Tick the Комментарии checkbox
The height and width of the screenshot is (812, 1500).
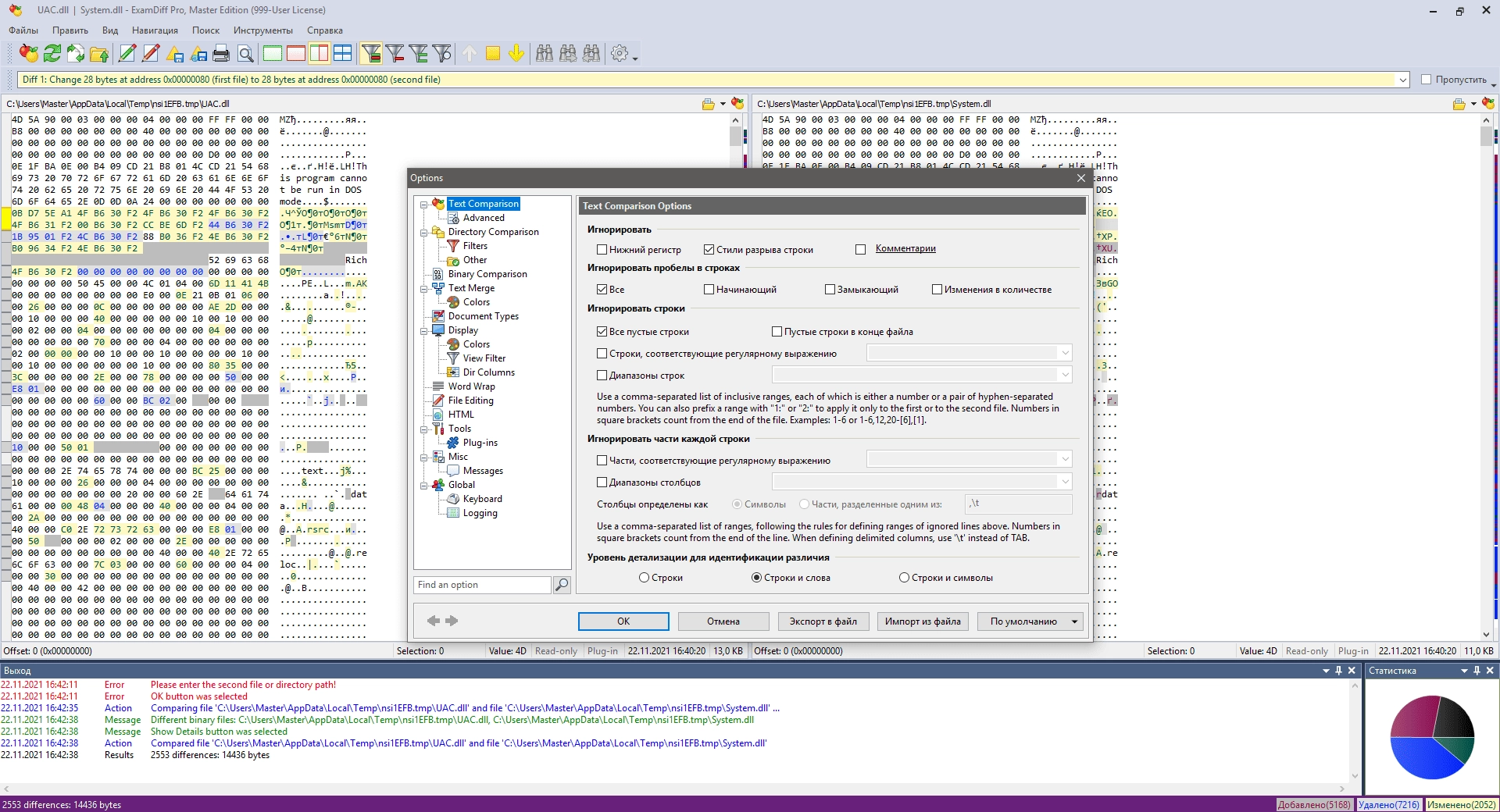point(860,250)
